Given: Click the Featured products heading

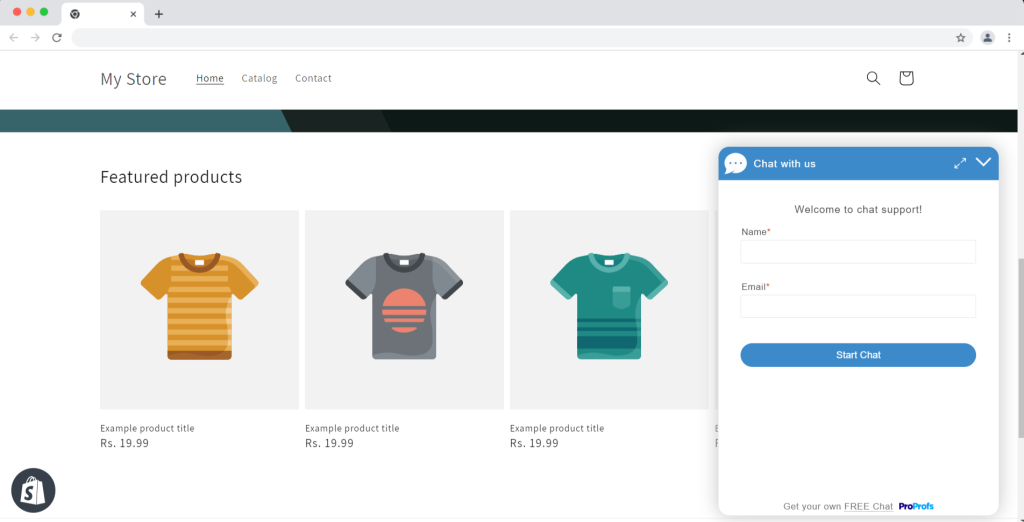Looking at the screenshot, I should click(x=171, y=177).
